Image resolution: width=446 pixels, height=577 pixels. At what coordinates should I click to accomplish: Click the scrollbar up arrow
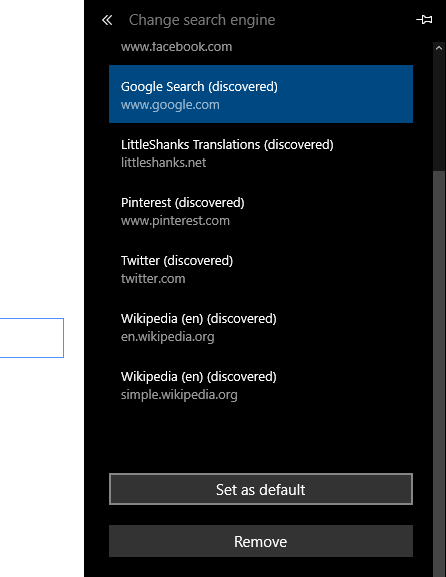(439, 48)
